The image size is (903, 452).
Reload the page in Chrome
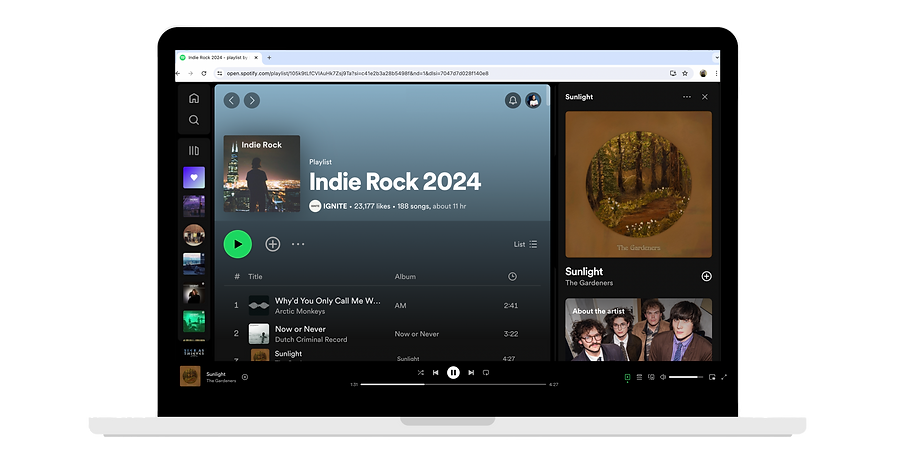click(x=204, y=73)
